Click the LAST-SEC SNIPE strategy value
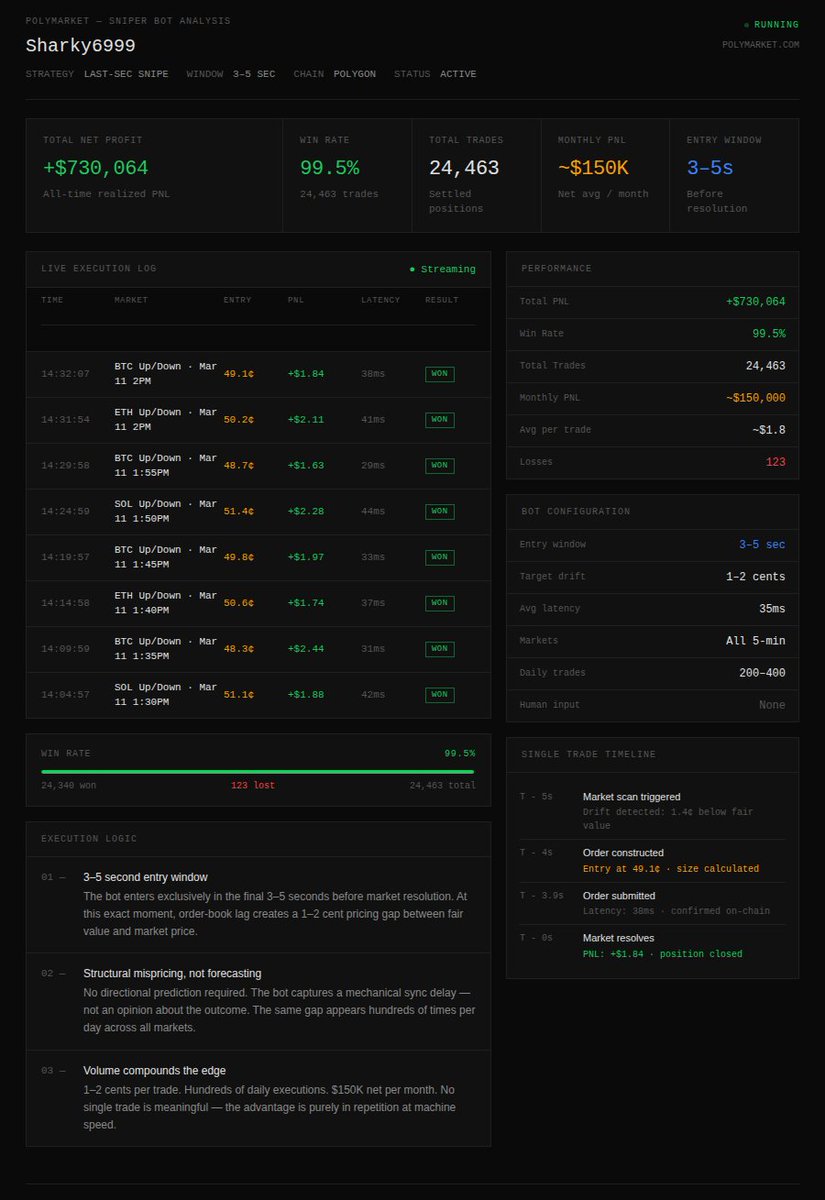 click(126, 74)
